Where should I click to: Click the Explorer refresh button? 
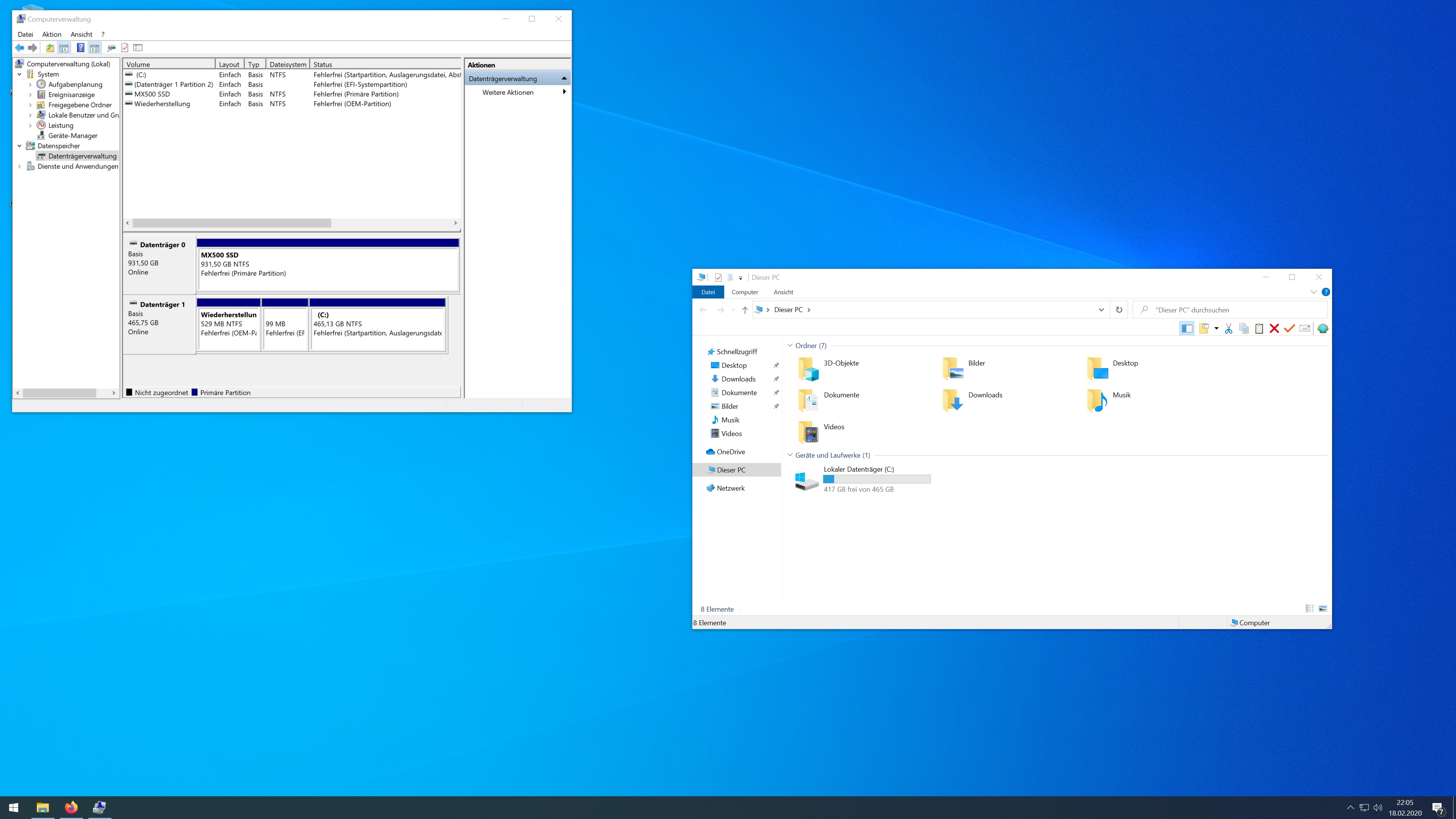[x=1119, y=310]
